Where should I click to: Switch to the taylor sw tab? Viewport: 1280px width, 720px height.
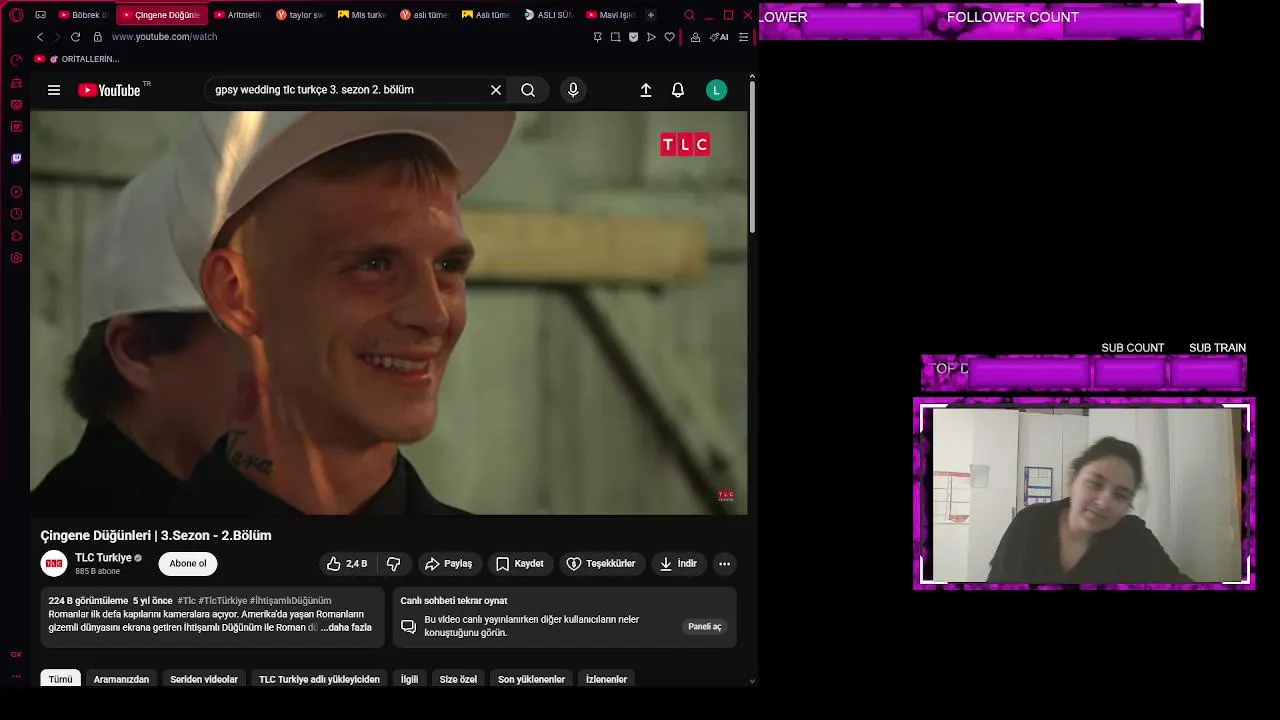click(299, 15)
